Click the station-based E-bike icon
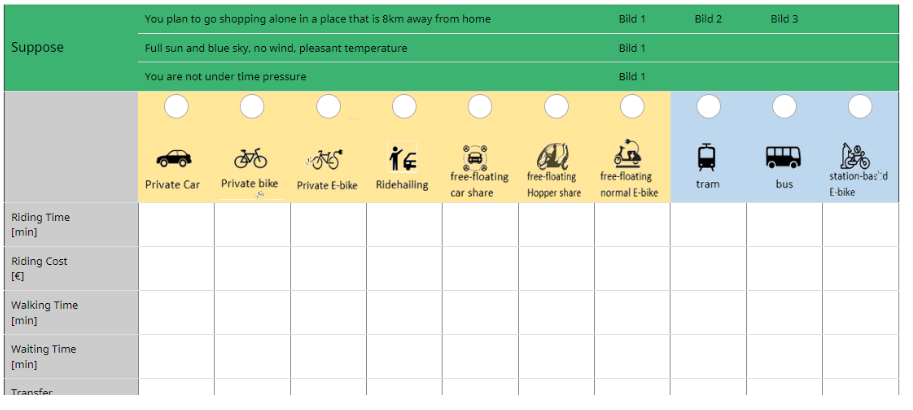This screenshot has height=410, width=913. [855, 156]
